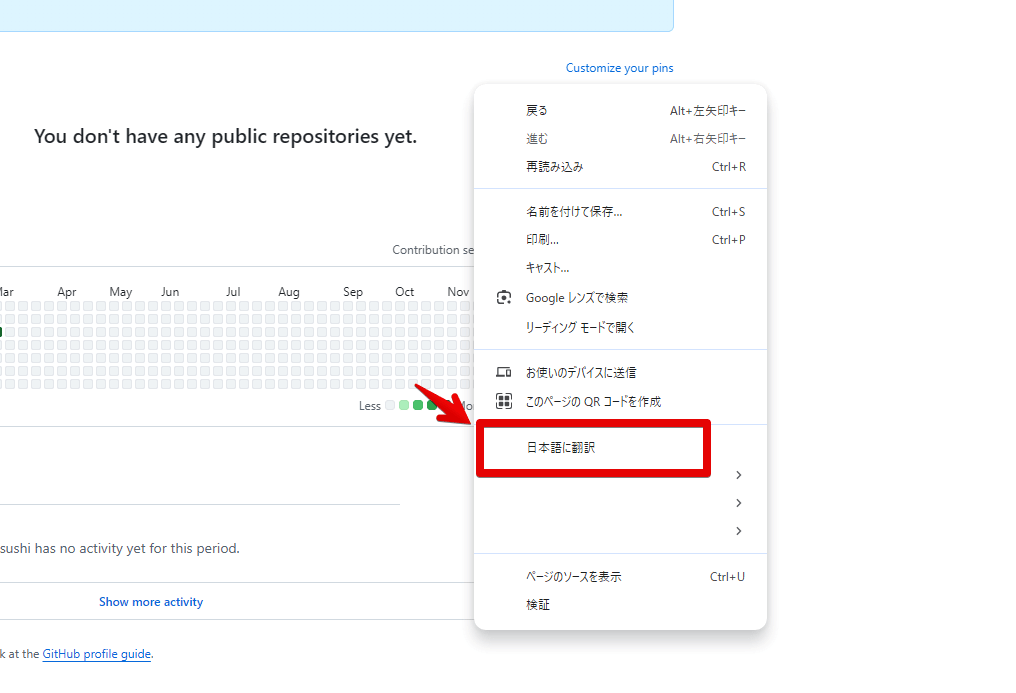Click the Show more activity button
The image size is (1016, 693).
point(151,601)
